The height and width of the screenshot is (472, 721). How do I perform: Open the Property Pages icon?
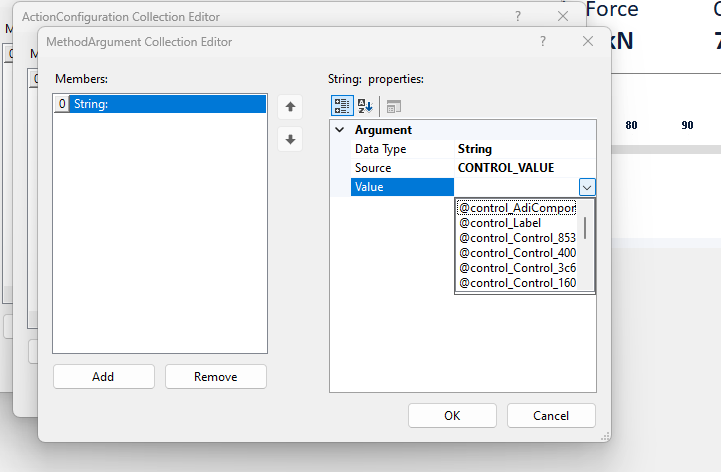(393, 106)
